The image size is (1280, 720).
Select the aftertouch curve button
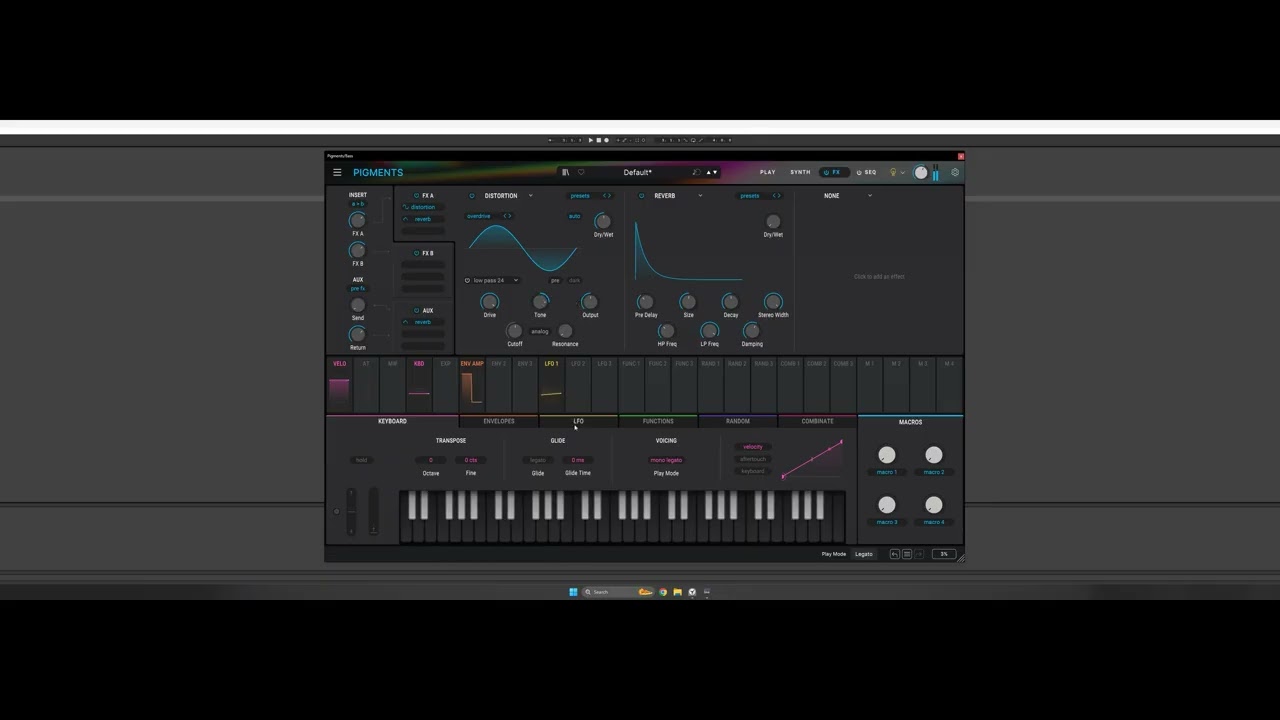point(753,459)
